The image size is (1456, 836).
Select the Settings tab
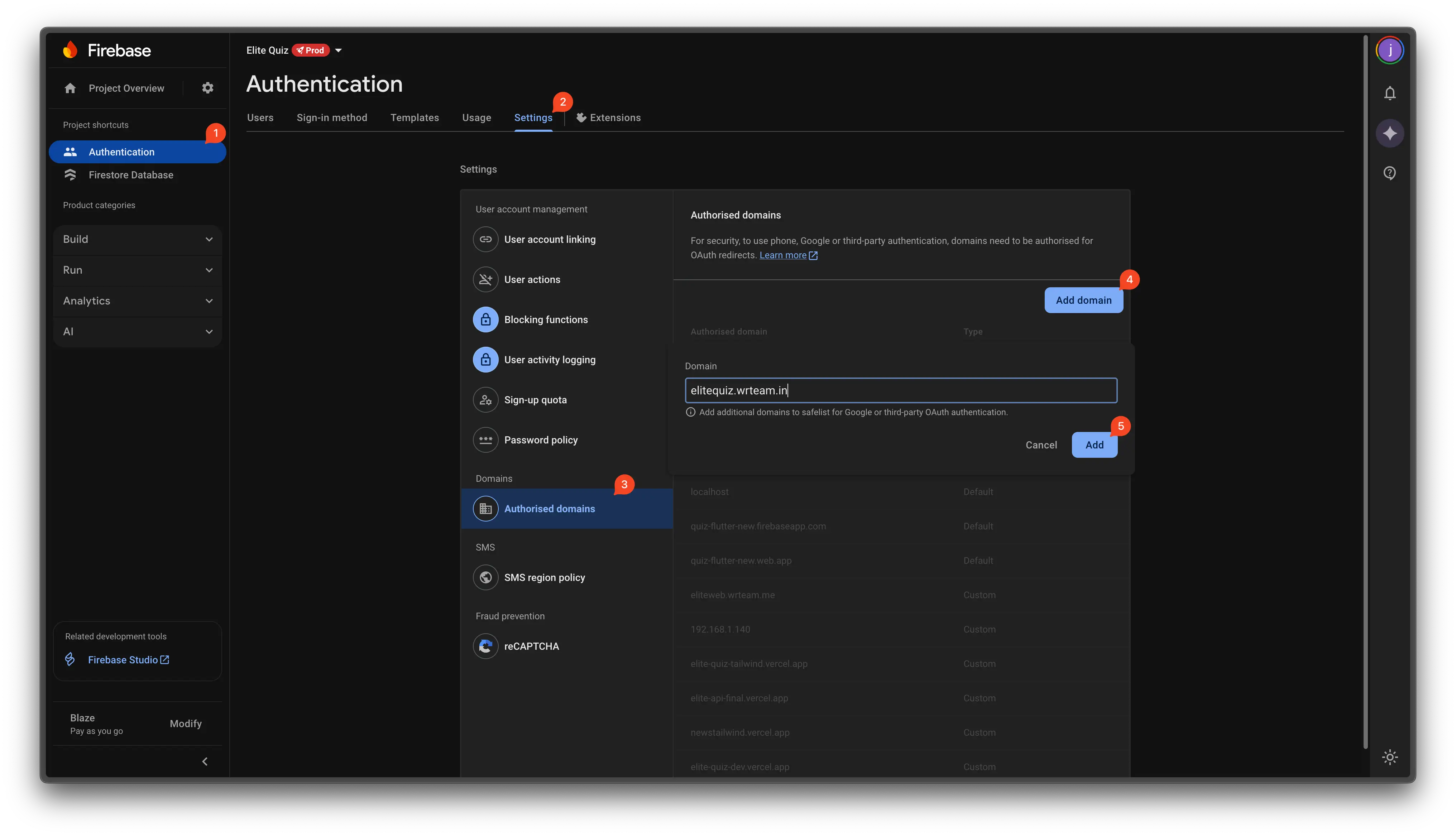pos(533,118)
